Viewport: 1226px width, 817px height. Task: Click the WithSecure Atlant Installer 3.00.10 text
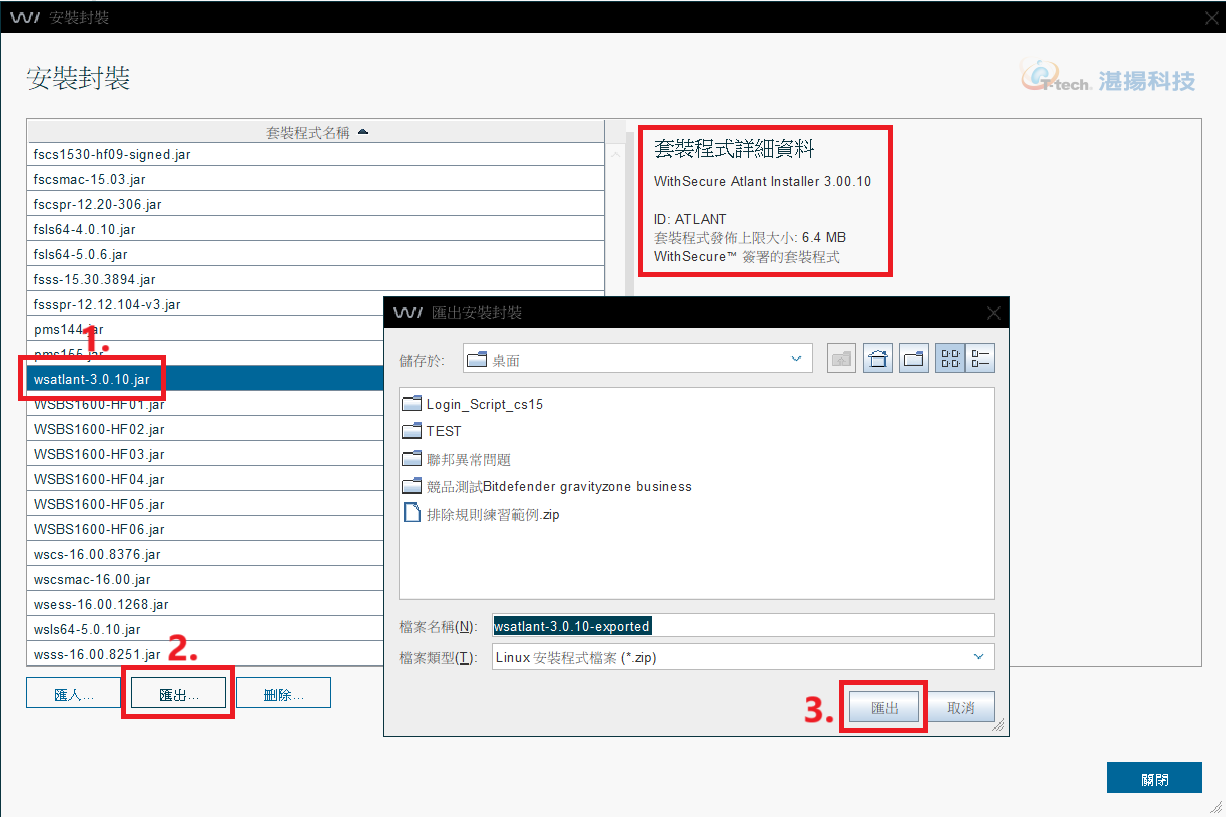762,182
